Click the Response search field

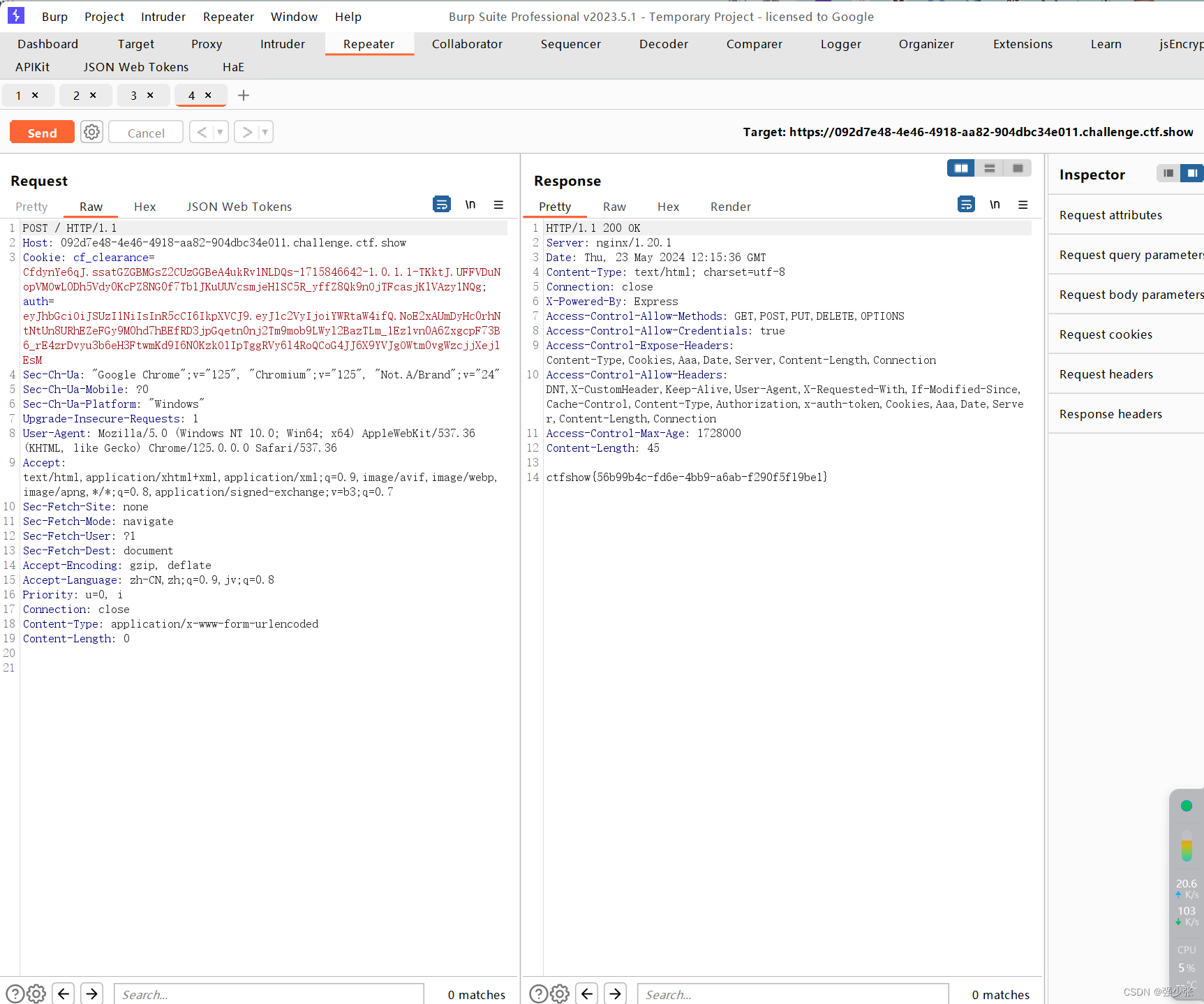click(793, 994)
